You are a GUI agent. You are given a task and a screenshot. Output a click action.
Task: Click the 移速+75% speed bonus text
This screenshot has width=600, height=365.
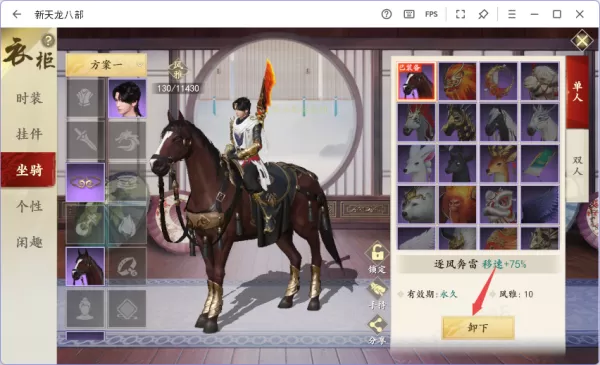click(x=504, y=264)
